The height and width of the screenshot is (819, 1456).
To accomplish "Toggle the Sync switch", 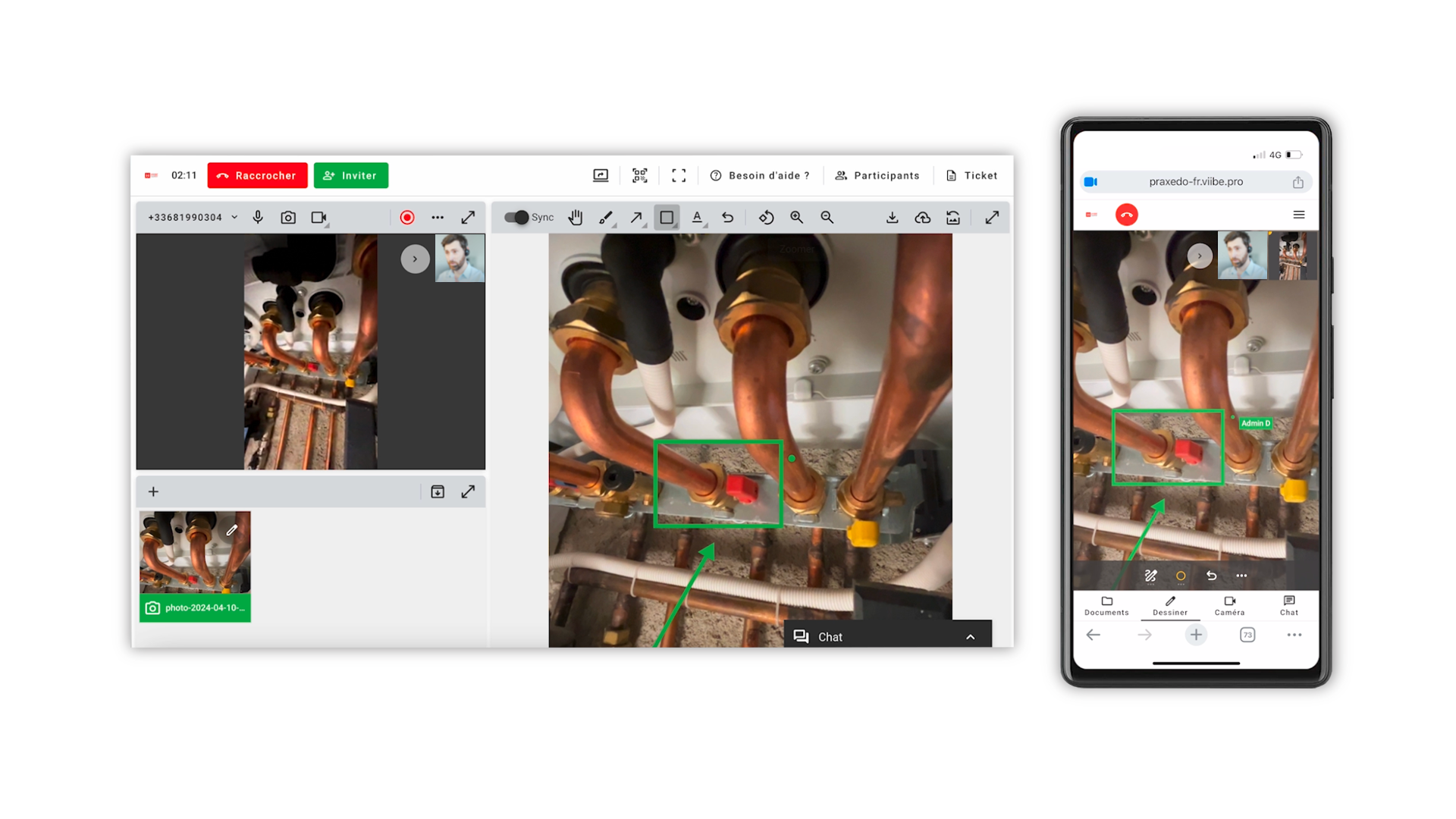I will pyautogui.click(x=516, y=218).
